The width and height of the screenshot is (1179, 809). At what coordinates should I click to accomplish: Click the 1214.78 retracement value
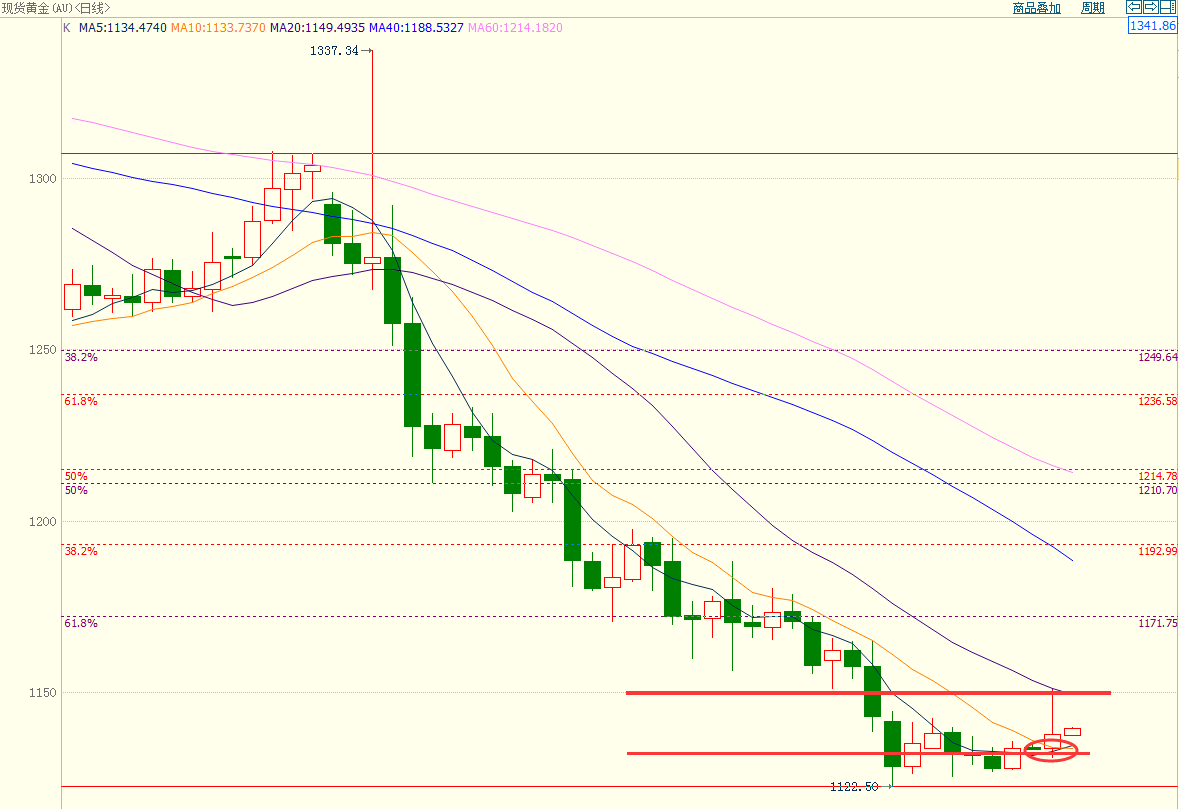click(x=1158, y=476)
